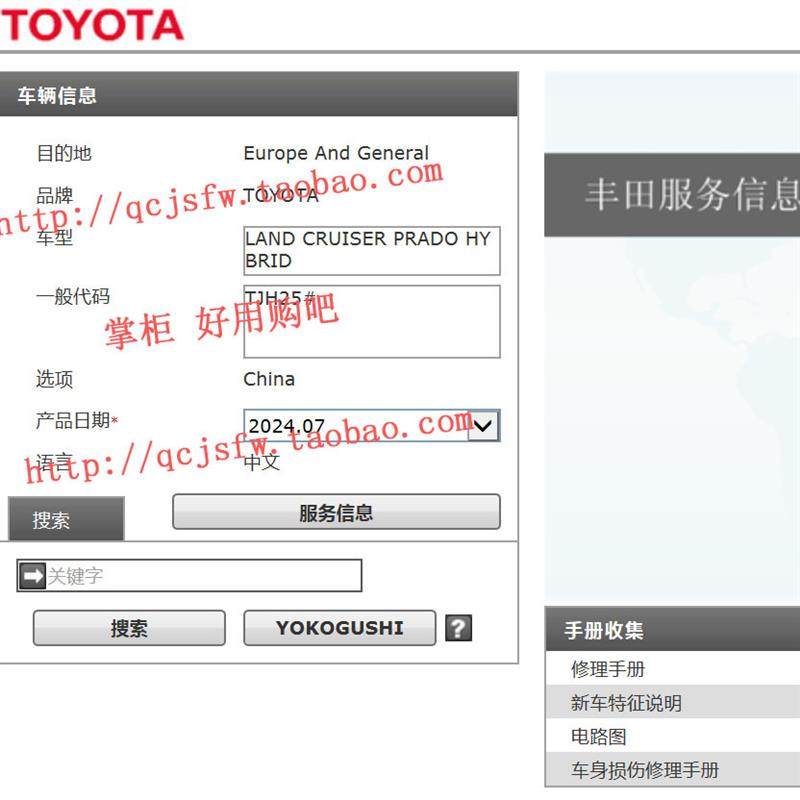
Task: Click the 丰田服务信息 banner title
Action: pyautogui.click(x=692, y=194)
